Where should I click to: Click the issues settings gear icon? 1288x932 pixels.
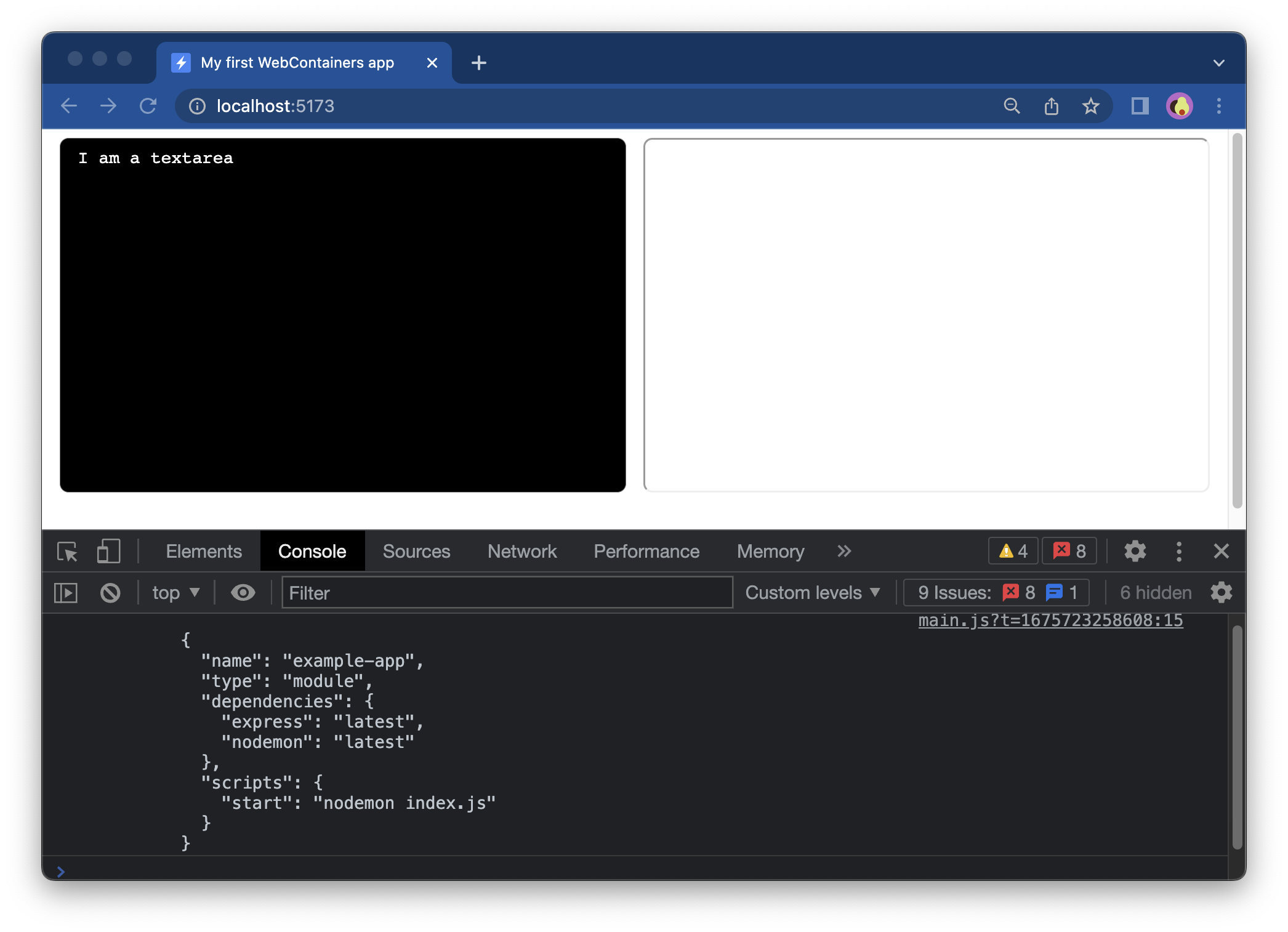click(1225, 592)
